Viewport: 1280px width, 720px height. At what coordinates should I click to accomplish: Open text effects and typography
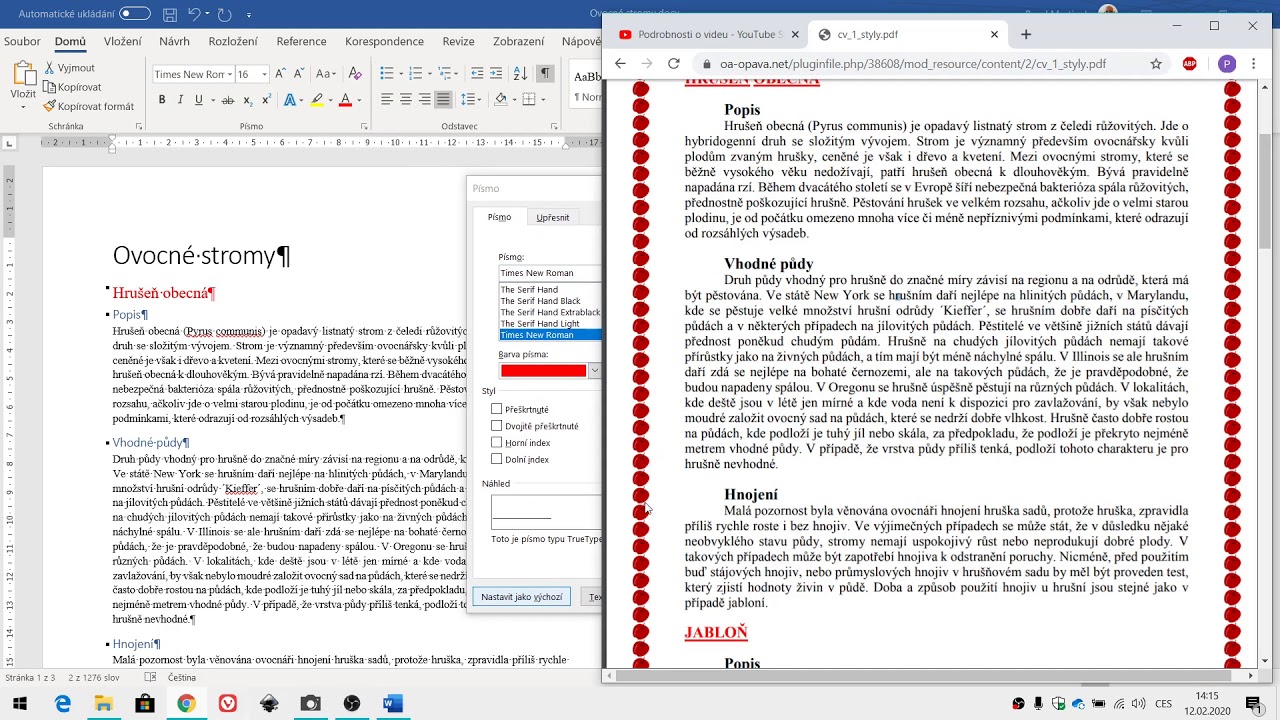[290, 100]
